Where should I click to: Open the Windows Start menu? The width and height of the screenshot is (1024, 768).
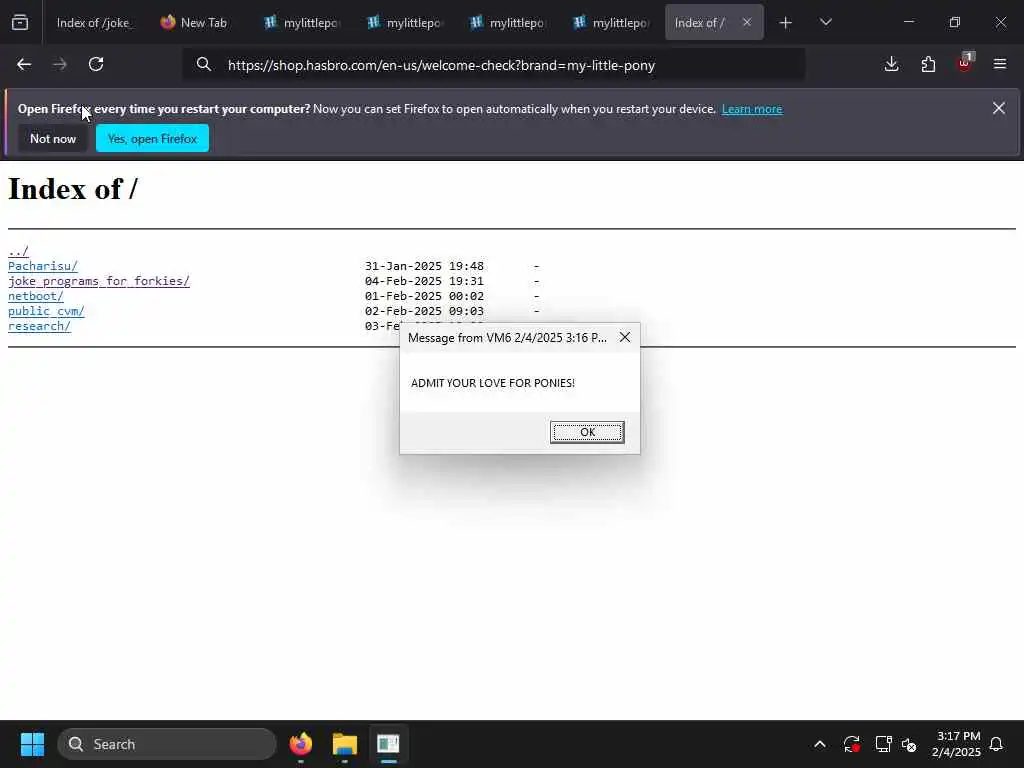click(32, 744)
